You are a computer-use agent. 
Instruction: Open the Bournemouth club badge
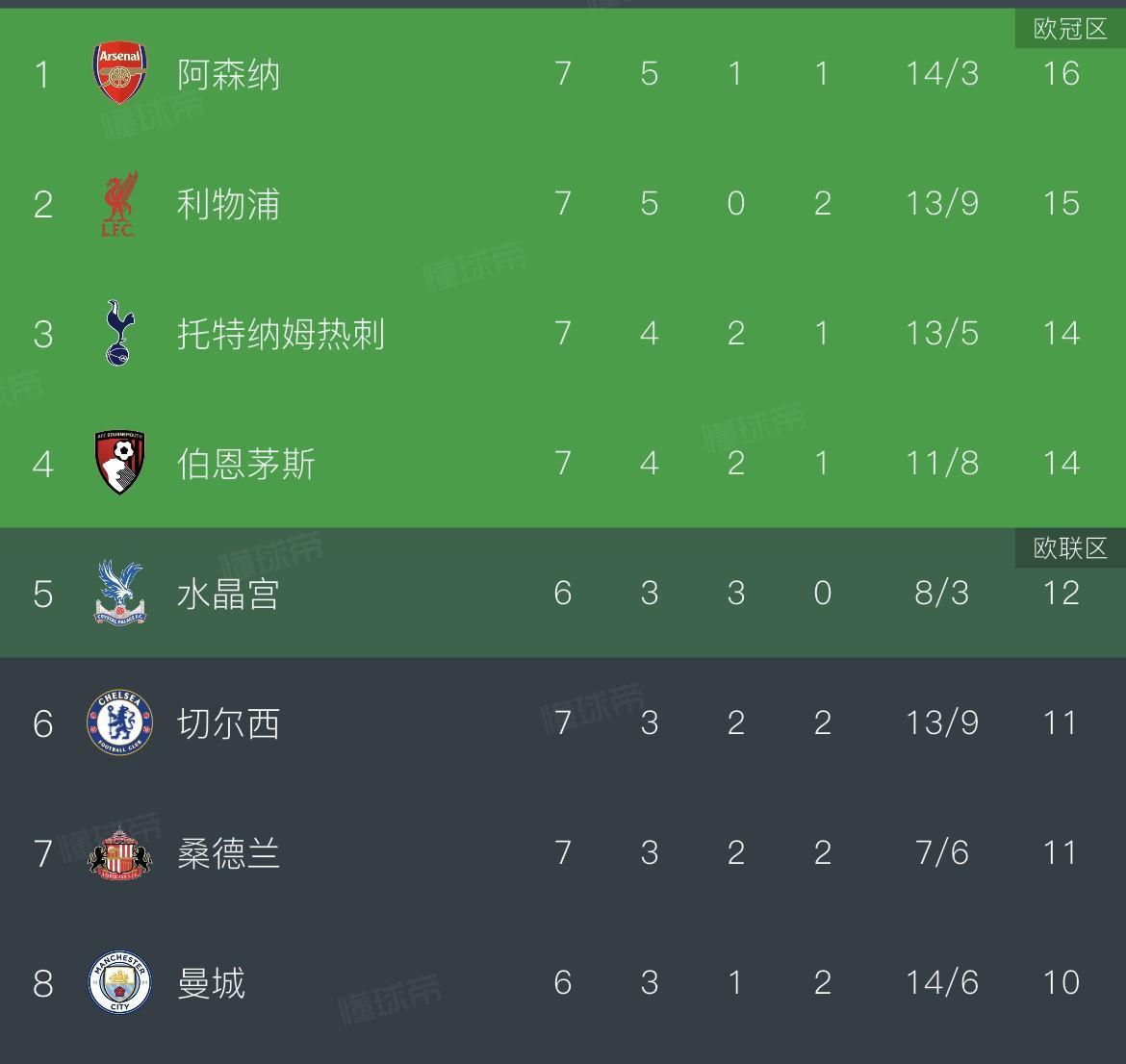120,464
